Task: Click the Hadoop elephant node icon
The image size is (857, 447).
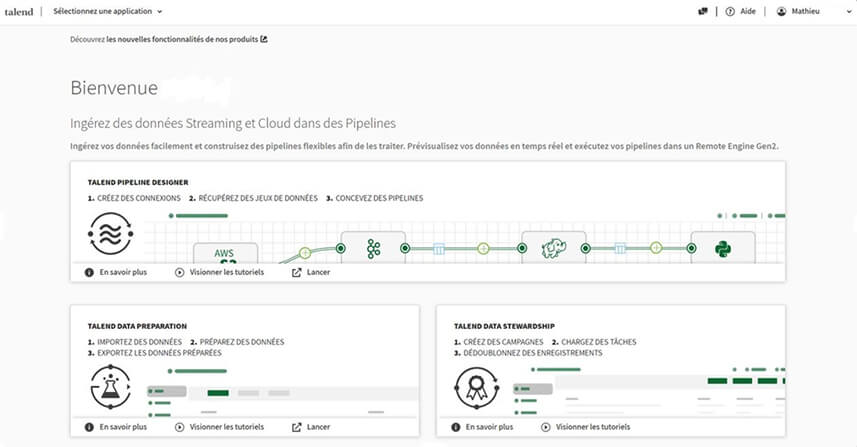Action: [x=548, y=247]
